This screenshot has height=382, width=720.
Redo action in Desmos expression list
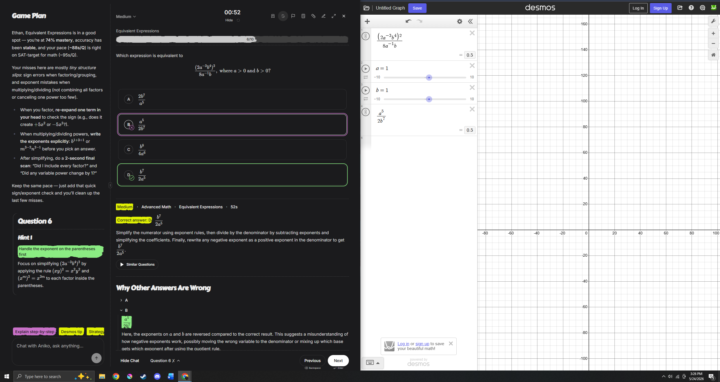[x=420, y=21]
